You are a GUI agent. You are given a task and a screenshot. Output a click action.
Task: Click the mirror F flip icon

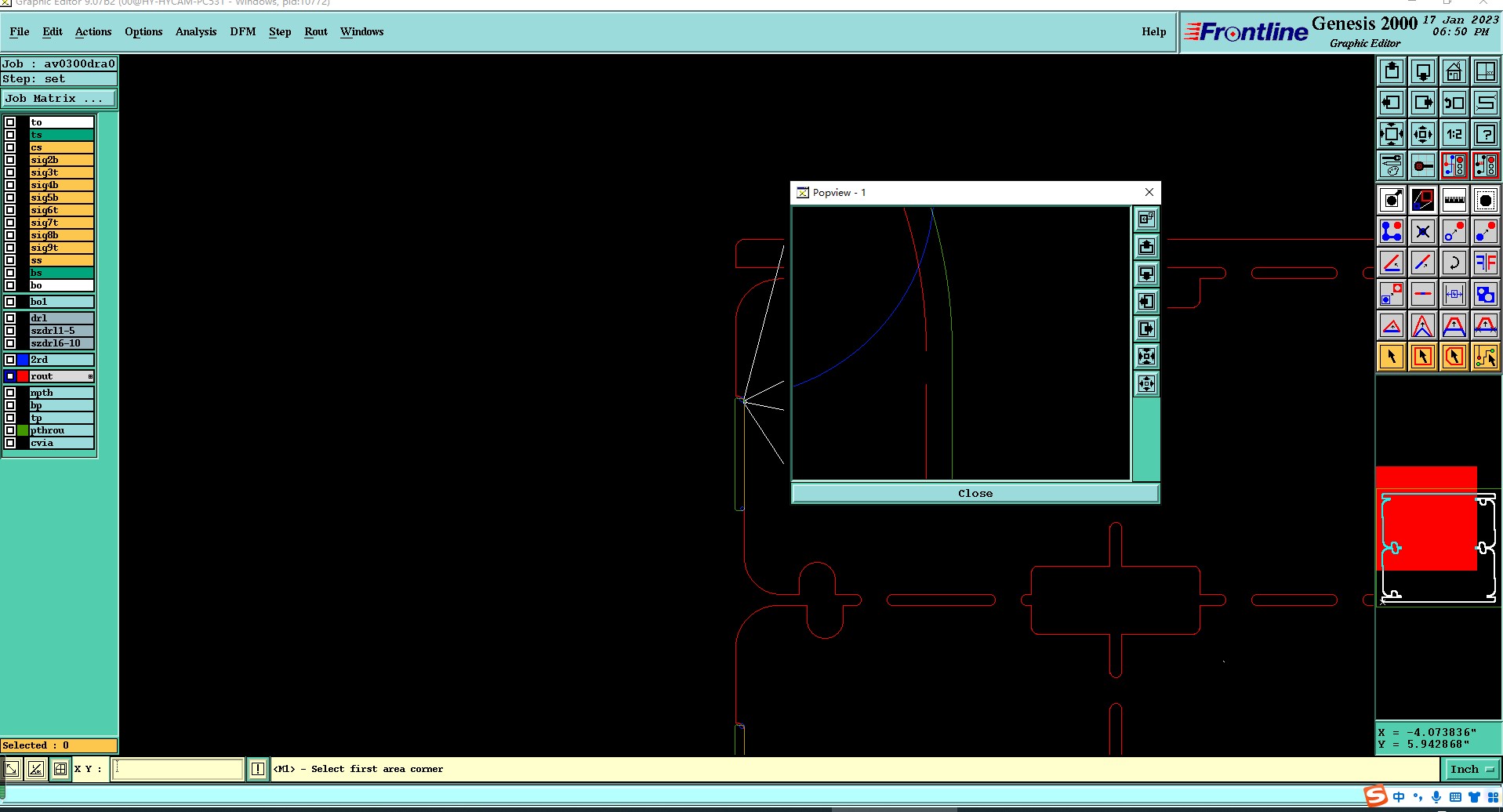coord(1485,263)
